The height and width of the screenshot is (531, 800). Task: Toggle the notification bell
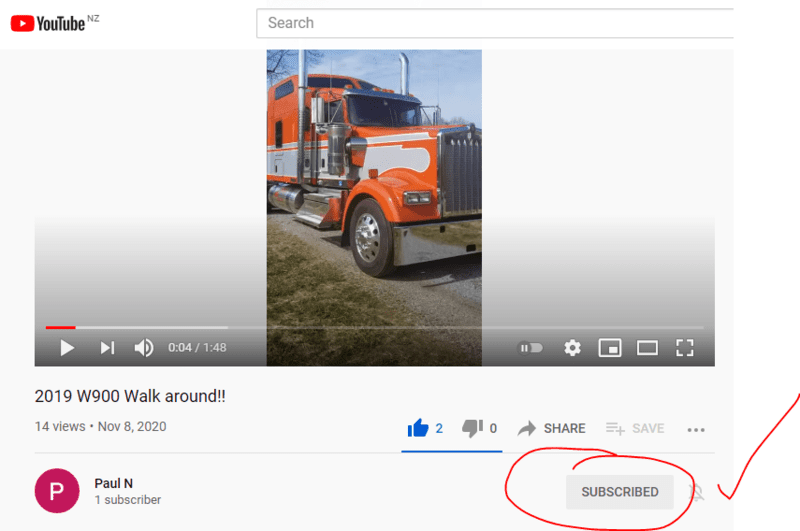[696, 492]
